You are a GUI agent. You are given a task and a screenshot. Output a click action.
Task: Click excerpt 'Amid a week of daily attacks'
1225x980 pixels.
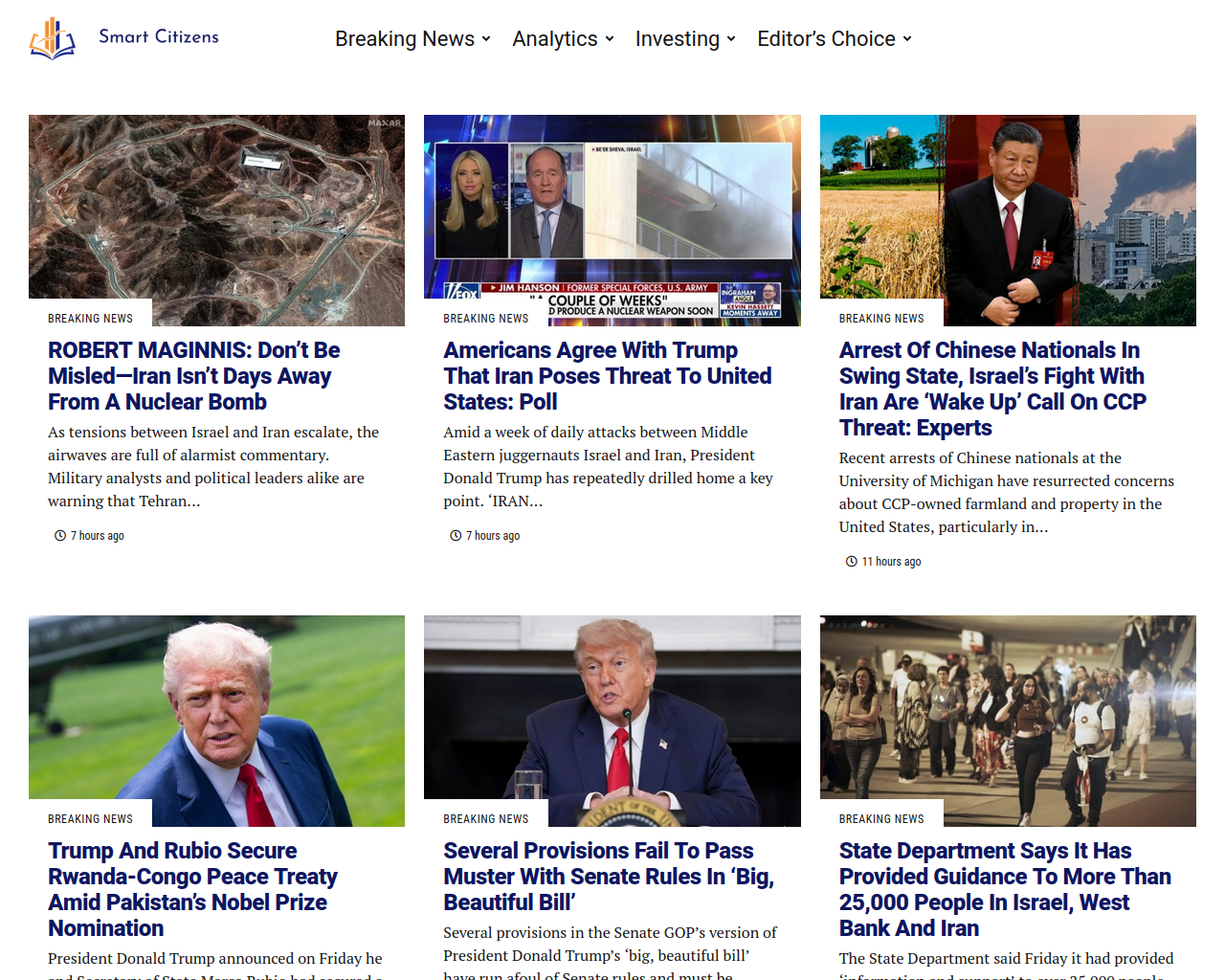point(609,466)
